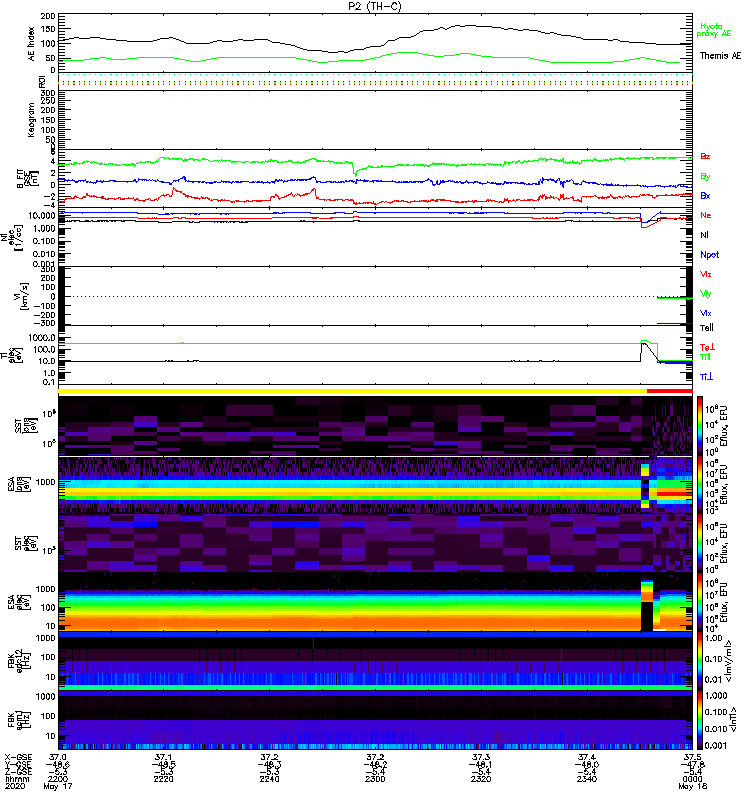Click the green "By" legend entry
This screenshot has width=750, height=800.
point(705,177)
